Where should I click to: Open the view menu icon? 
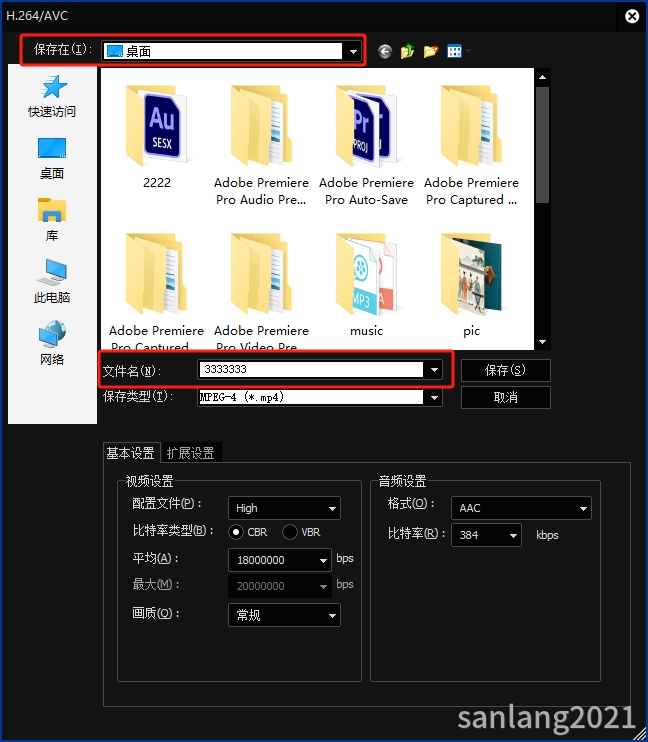pos(454,51)
